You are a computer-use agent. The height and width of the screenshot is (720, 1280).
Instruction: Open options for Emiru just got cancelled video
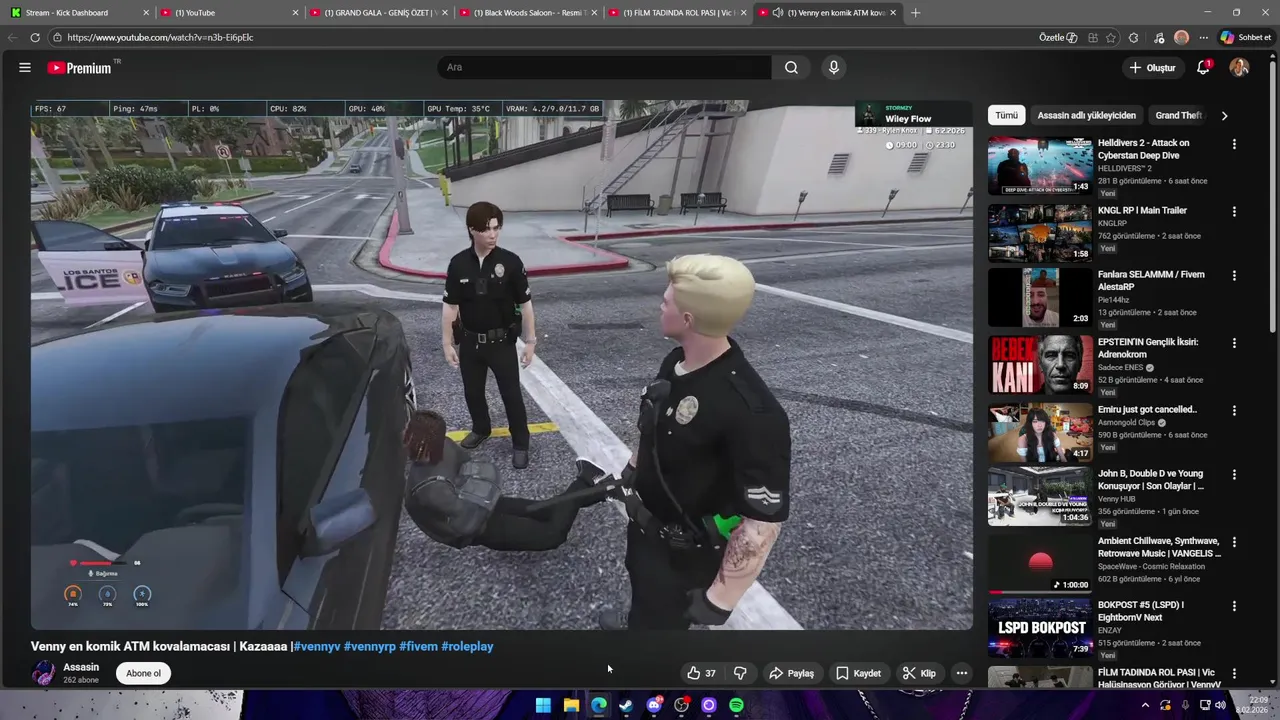pyautogui.click(x=1234, y=410)
